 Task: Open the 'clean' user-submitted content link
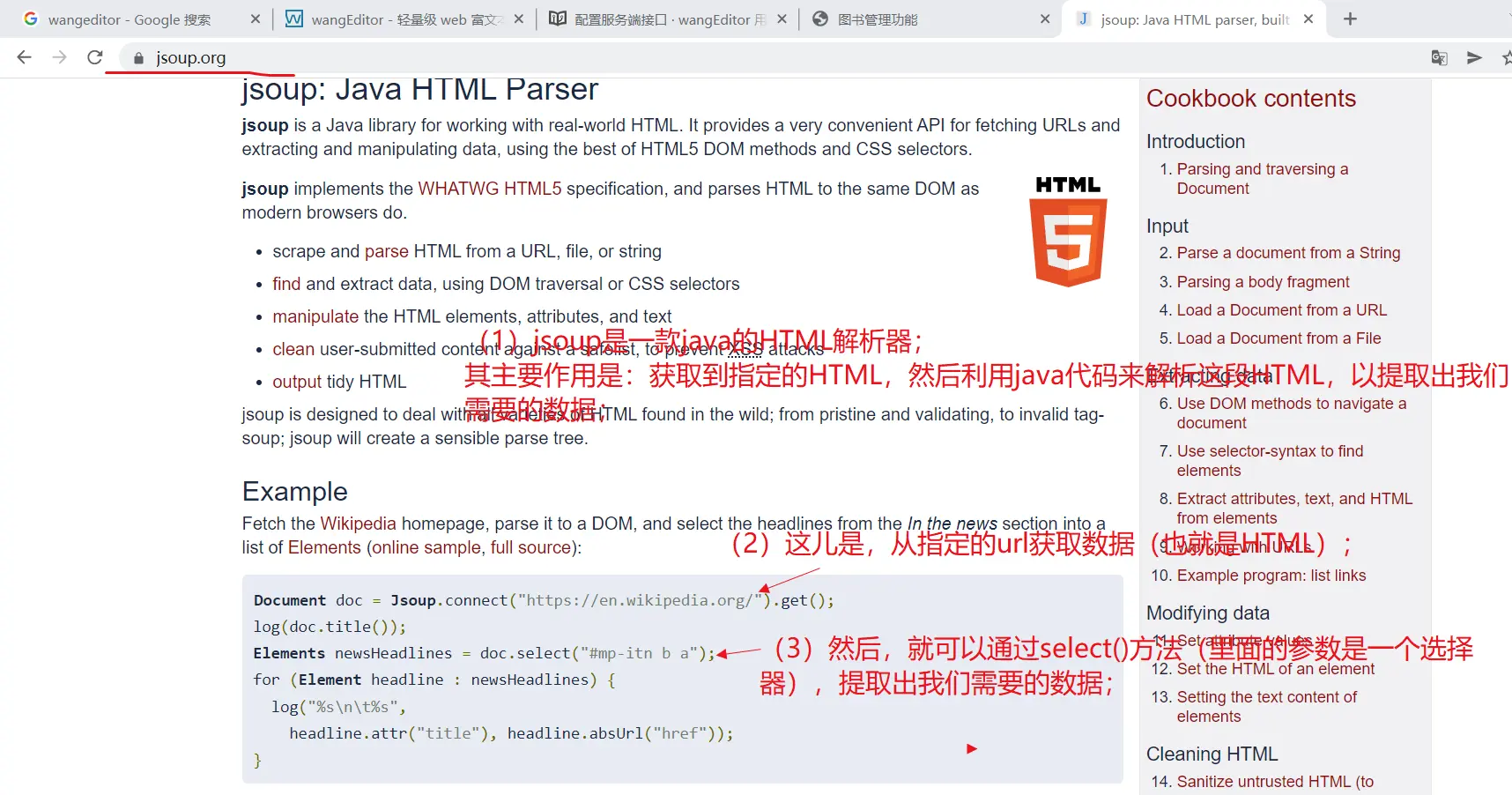click(293, 349)
